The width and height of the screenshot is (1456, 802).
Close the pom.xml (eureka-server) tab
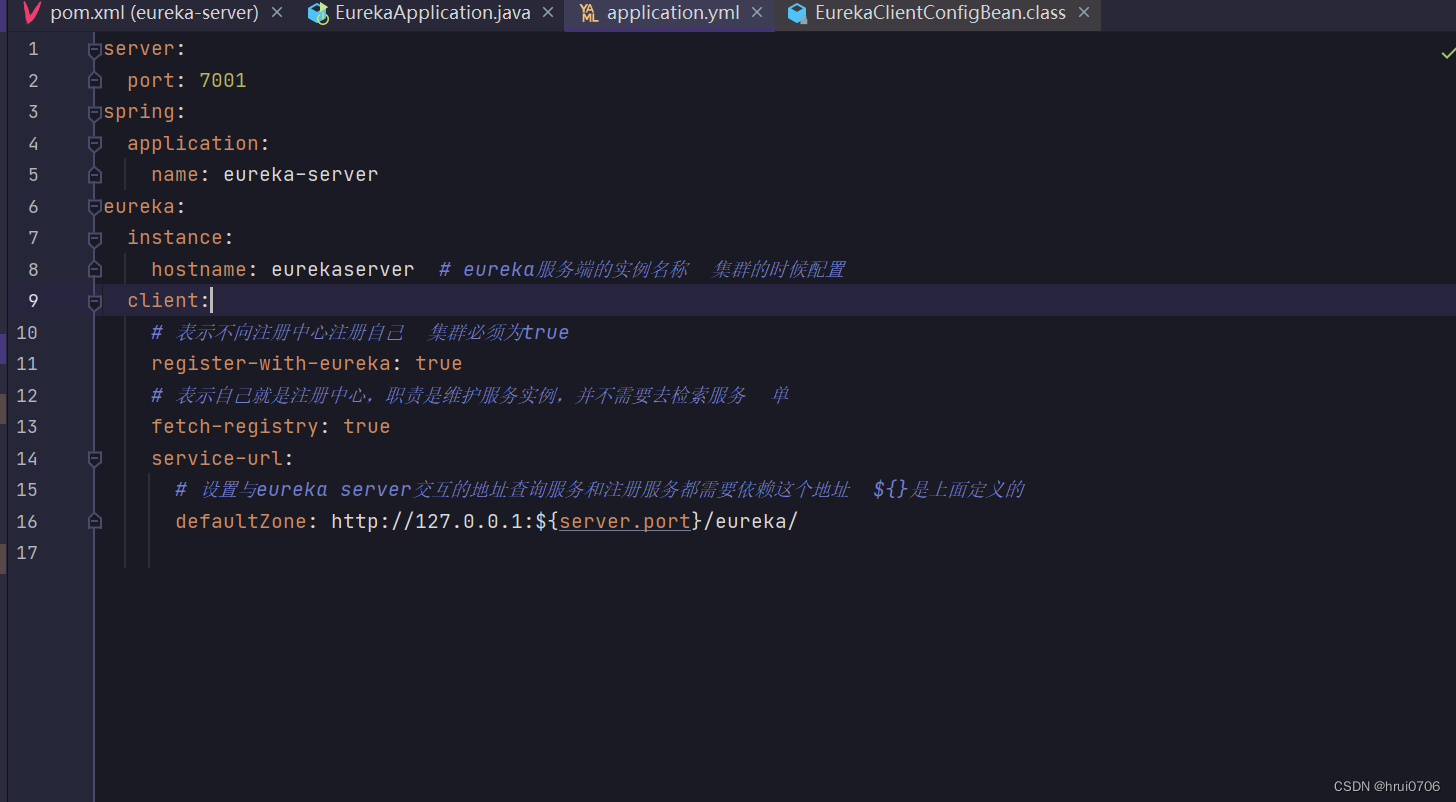(x=277, y=13)
